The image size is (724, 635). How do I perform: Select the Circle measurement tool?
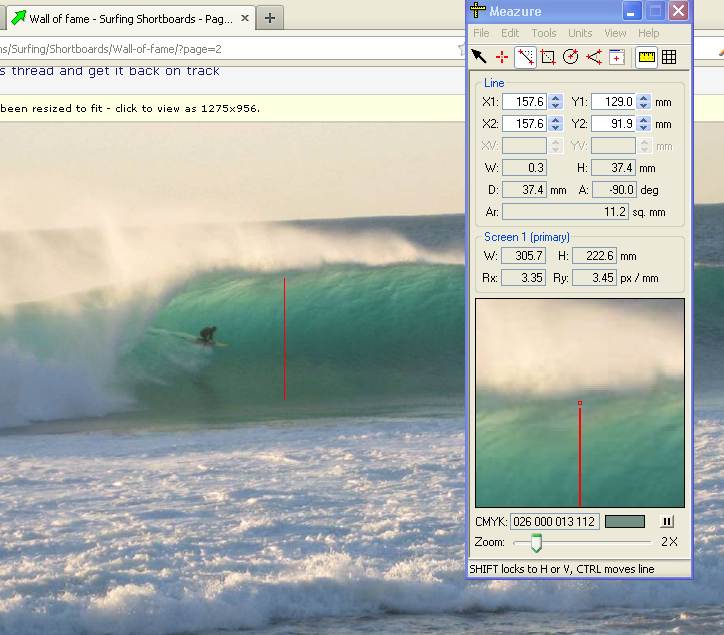[571, 57]
